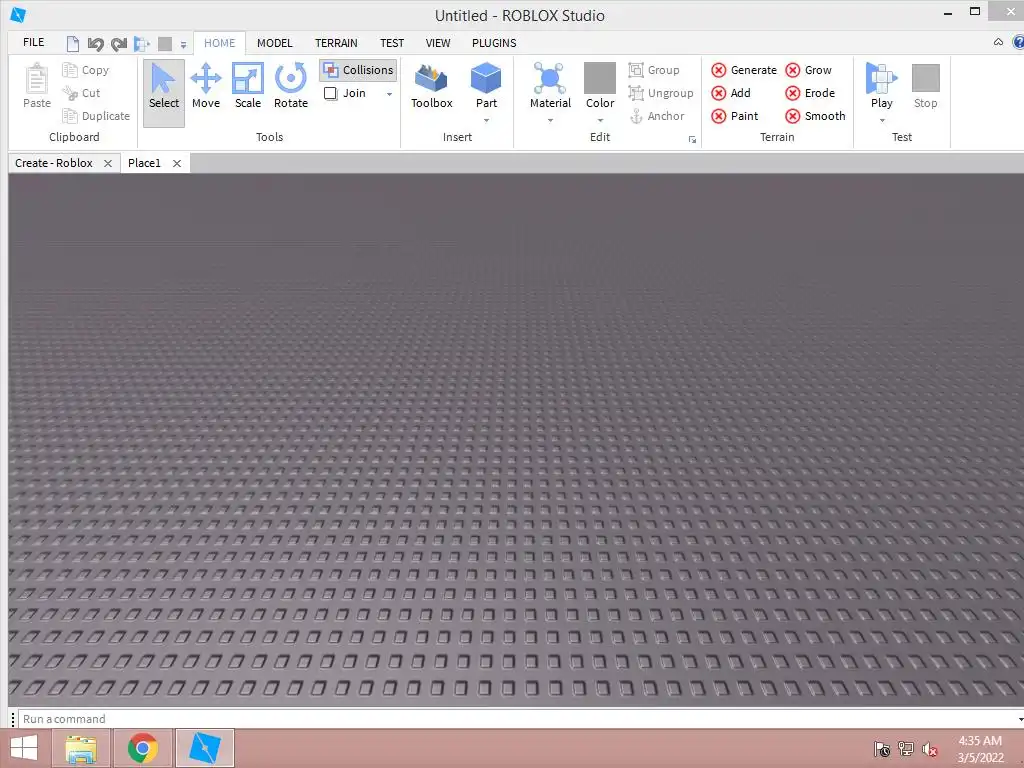Group selected parts

pyautogui.click(x=654, y=70)
